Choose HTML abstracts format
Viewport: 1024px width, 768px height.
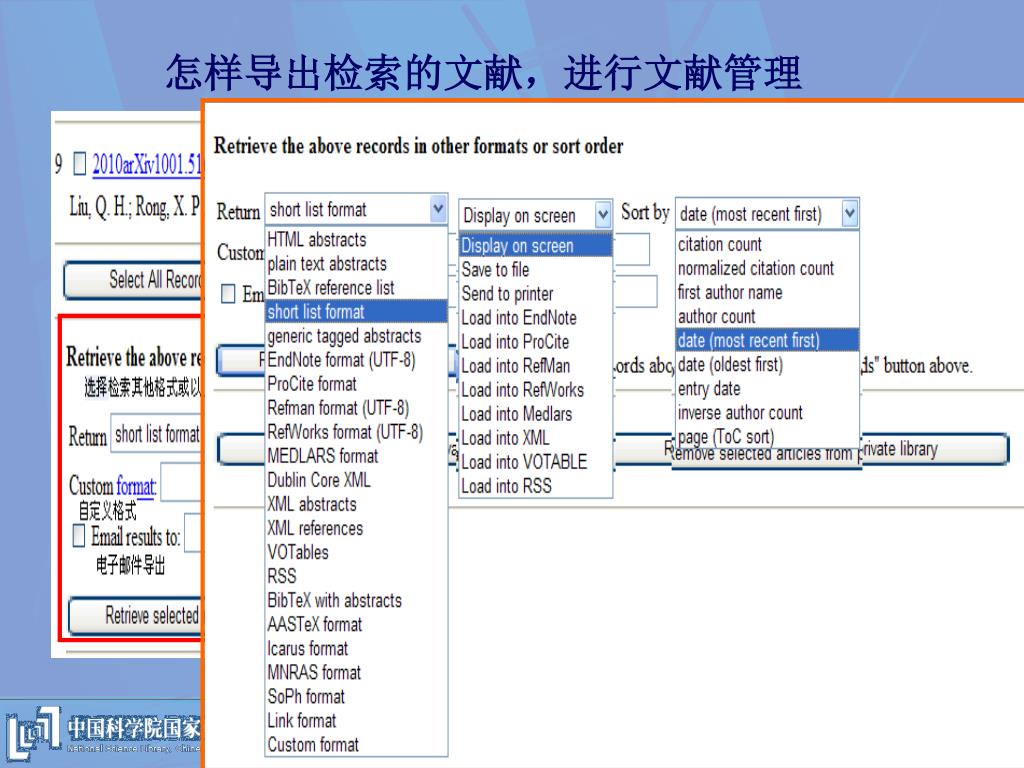pyautogui.click(x=356, y=240)
